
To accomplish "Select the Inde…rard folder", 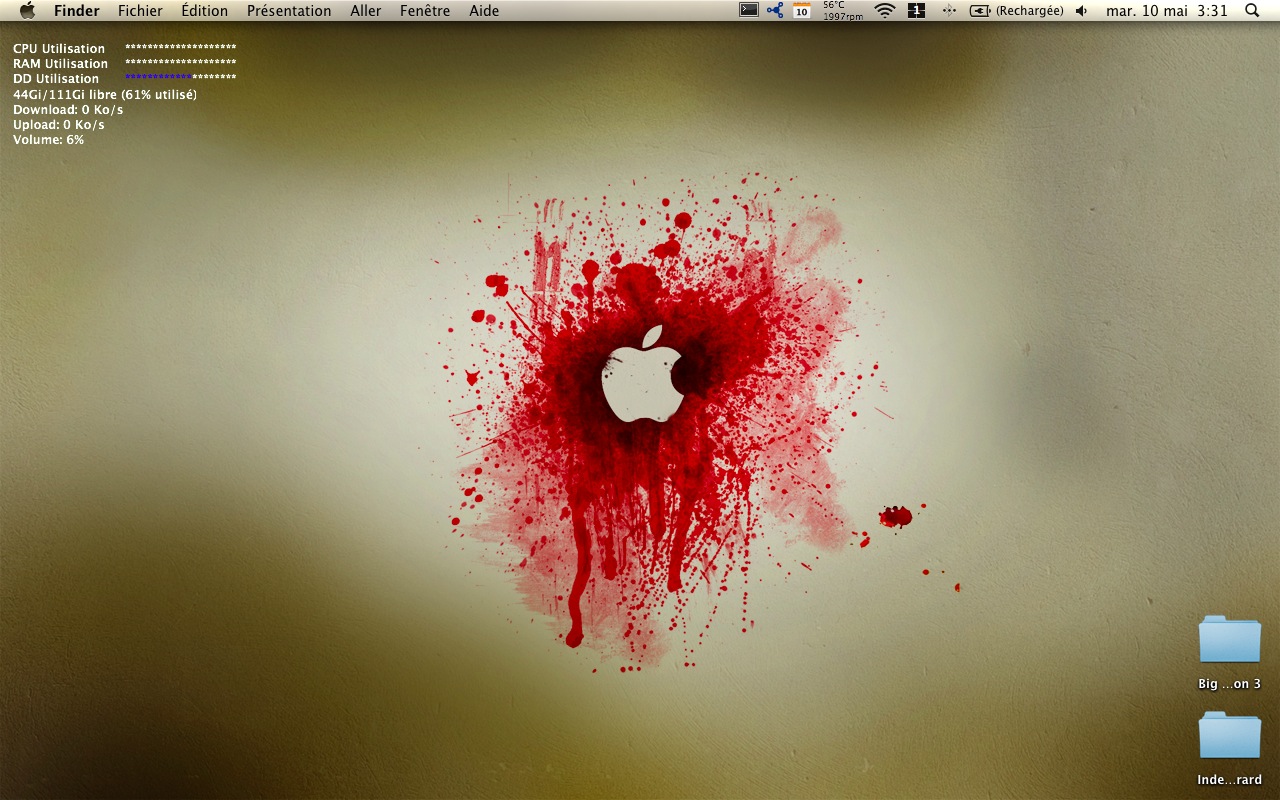I will point(1230,736).
